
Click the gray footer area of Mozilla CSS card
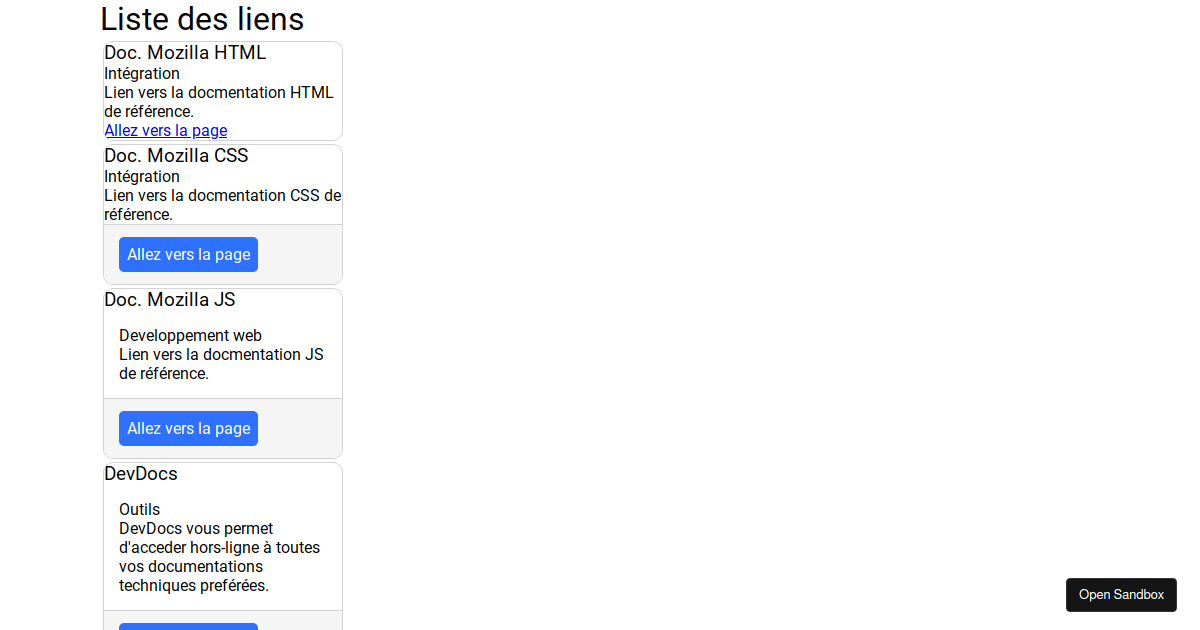coord(298,255)
